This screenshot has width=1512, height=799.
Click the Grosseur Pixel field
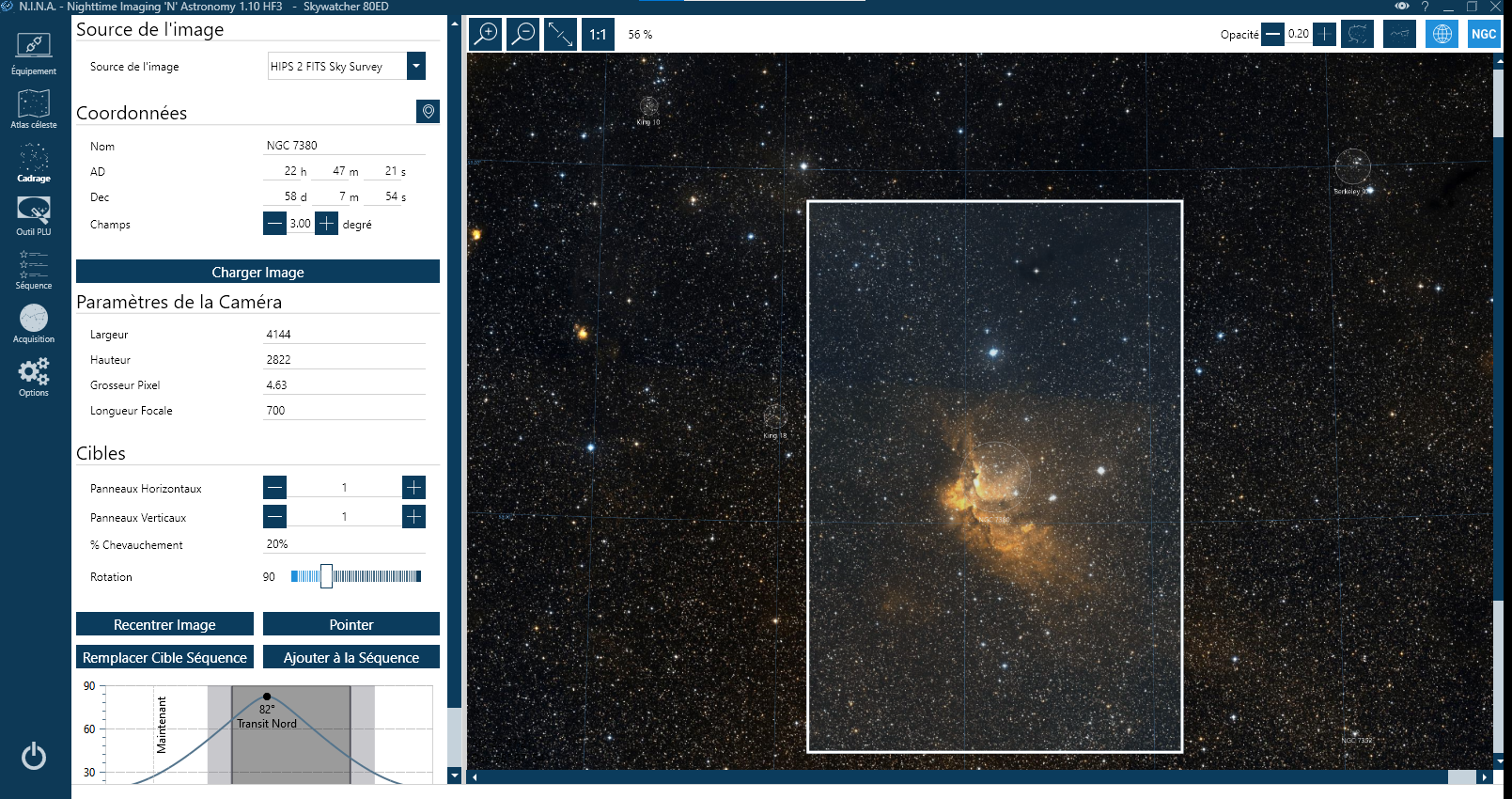click(345, 384)
